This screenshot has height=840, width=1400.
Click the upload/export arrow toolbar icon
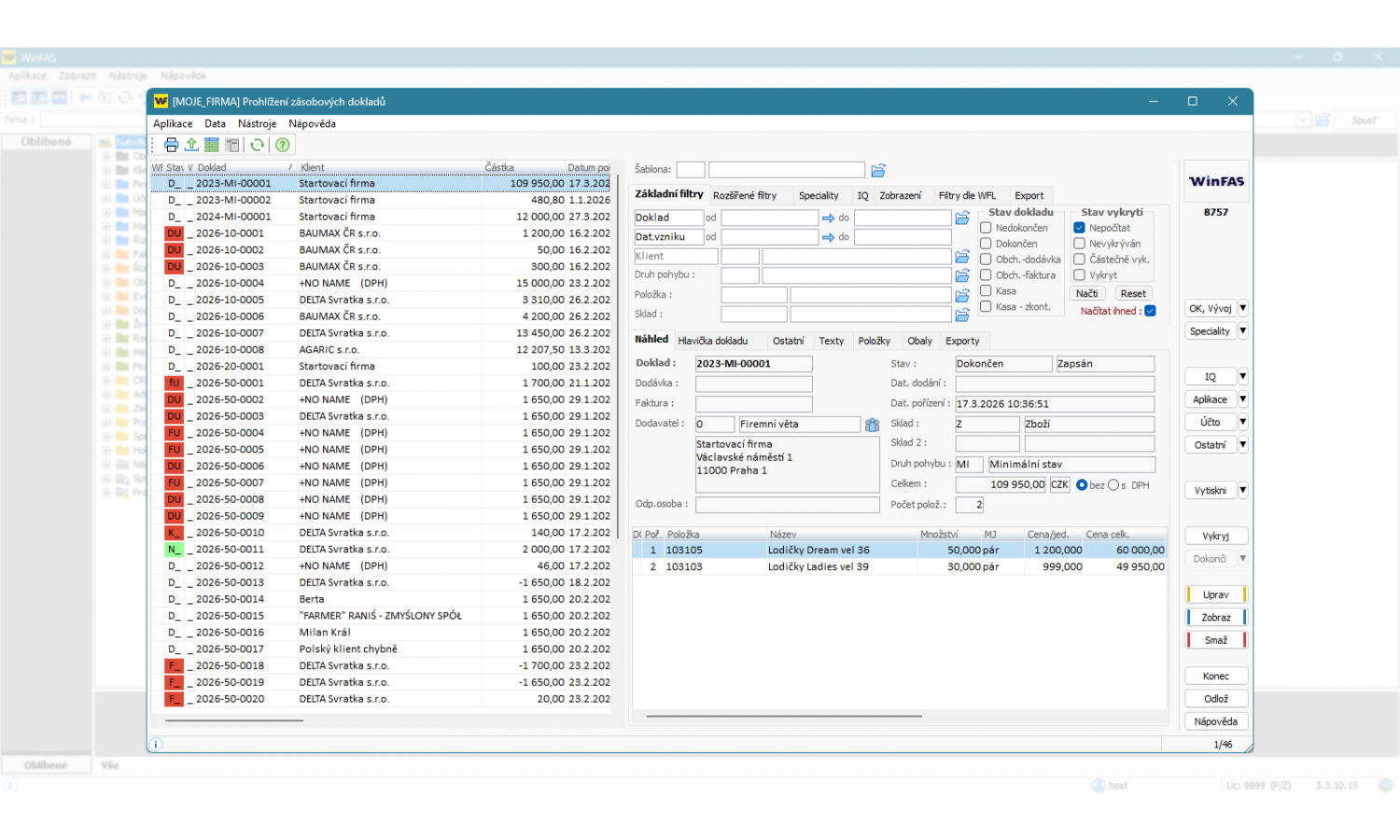click(x=191, y=145)
